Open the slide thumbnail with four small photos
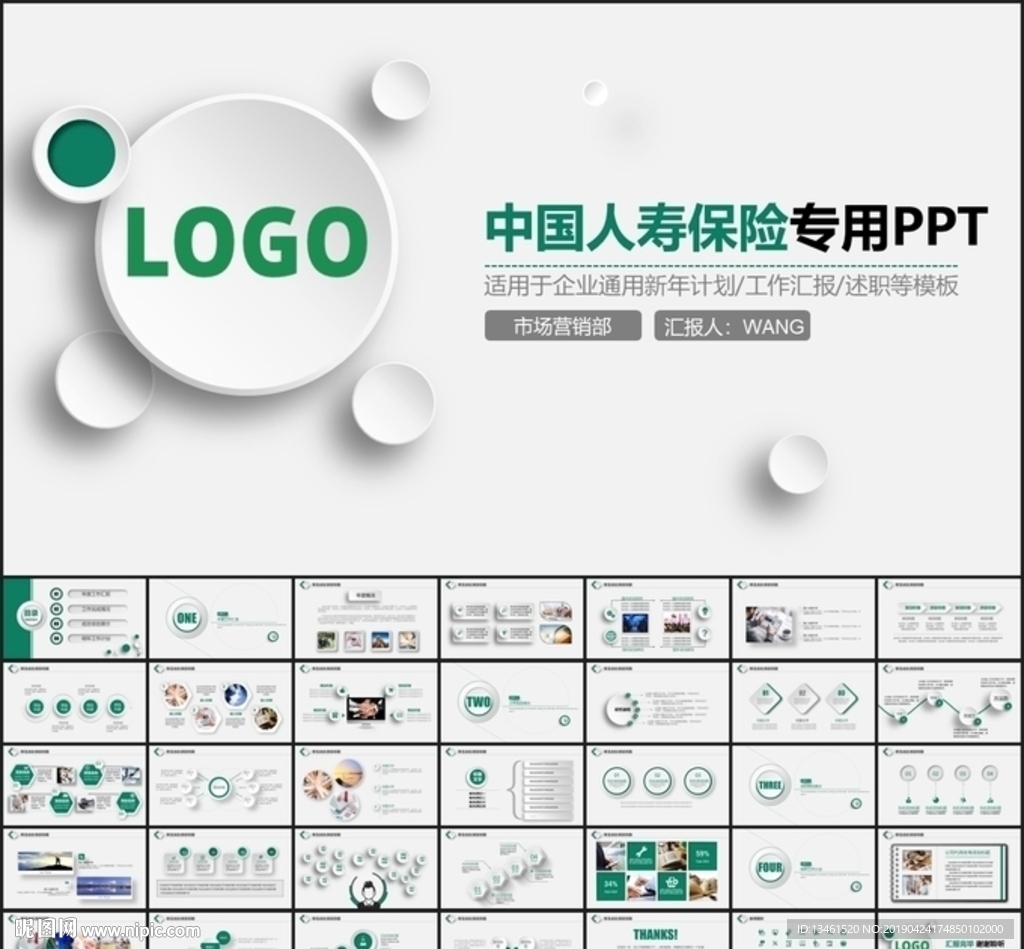Screen dimensions: 1024x949 [366, 618]
